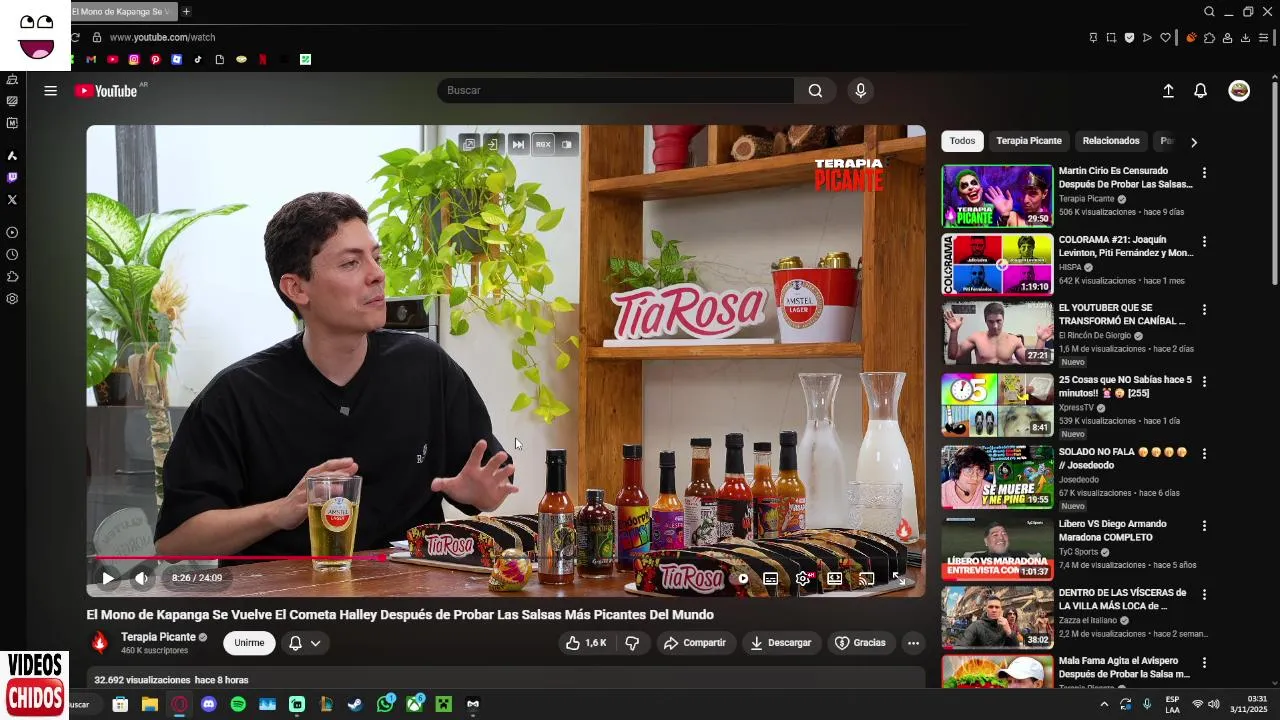Open the Terapia Picante channel avatar
The image size is (1280, 720).
(99, 643)
